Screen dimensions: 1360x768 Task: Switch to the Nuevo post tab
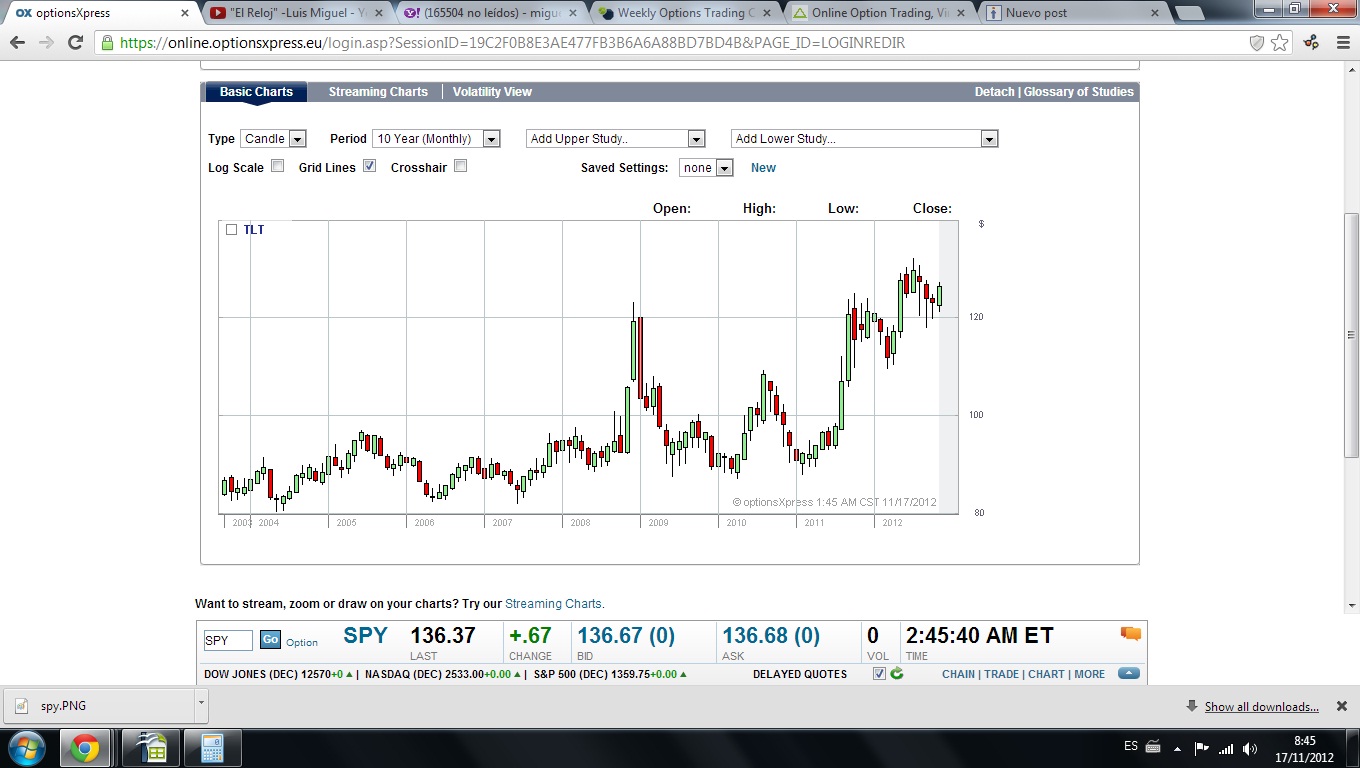click(x=1072, y=13)
